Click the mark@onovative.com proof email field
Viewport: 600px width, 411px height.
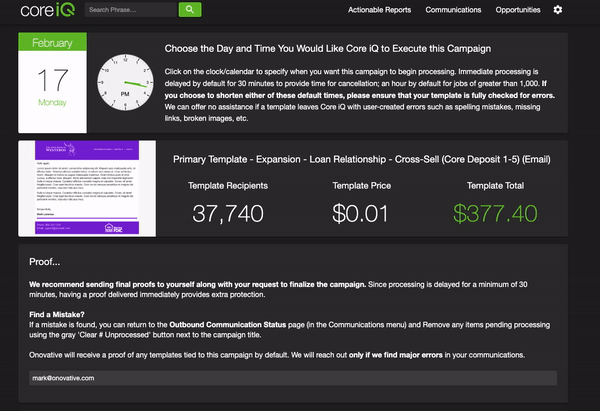tap(293, 378)
